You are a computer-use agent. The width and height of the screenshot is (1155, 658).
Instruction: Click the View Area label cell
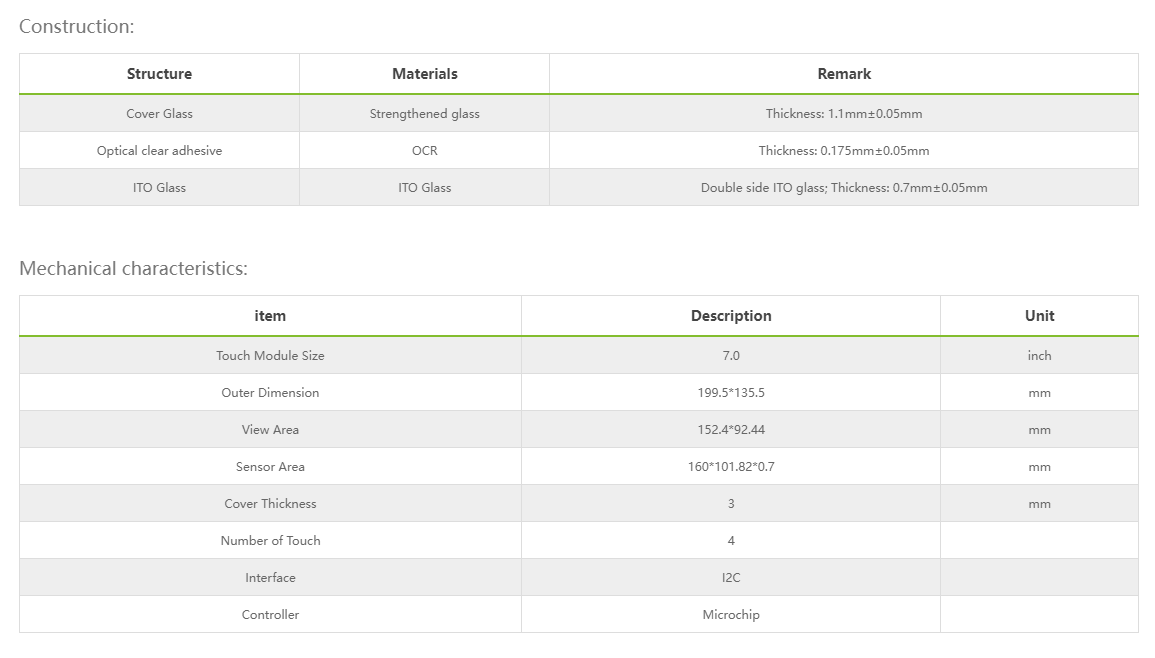pyautogui.click(x=270, y=430)
